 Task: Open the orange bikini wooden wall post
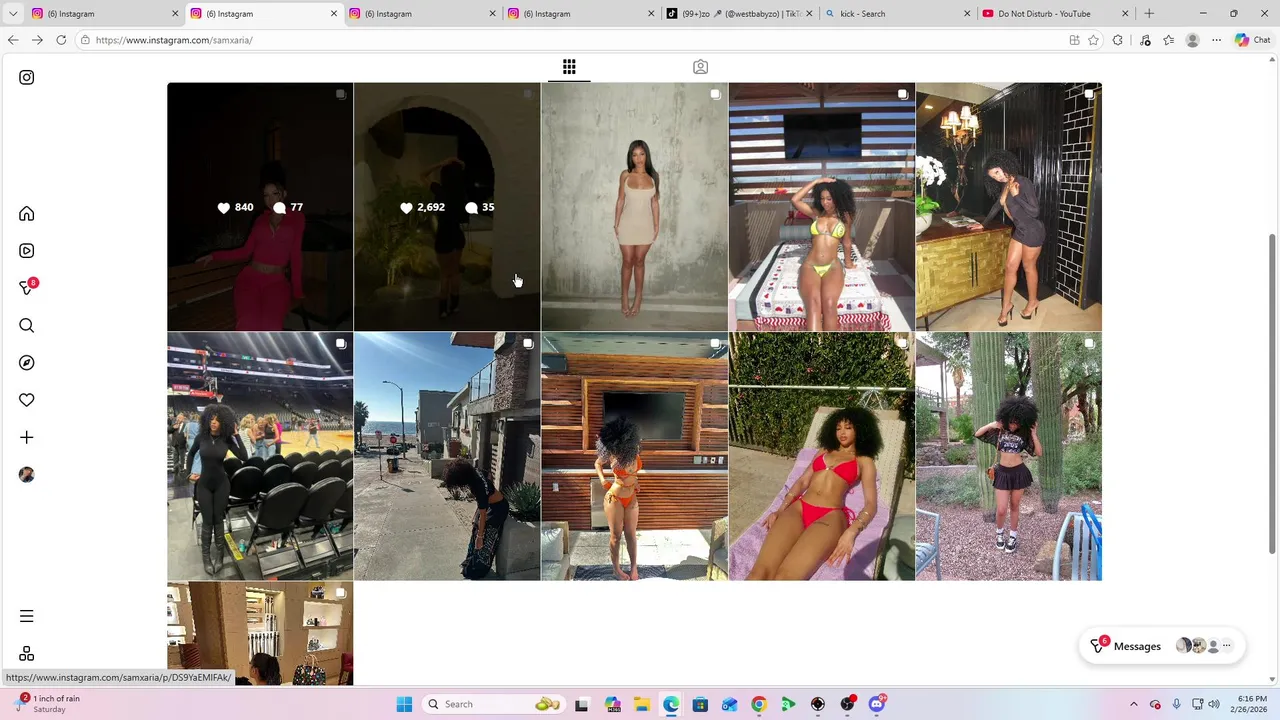634,456
